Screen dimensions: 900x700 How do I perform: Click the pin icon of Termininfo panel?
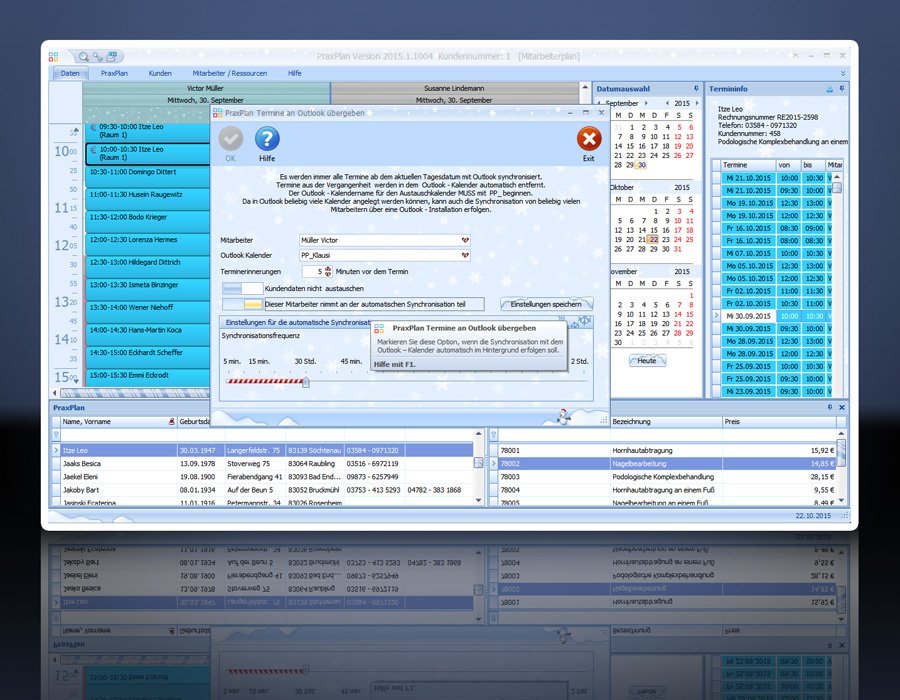[841, 89]
